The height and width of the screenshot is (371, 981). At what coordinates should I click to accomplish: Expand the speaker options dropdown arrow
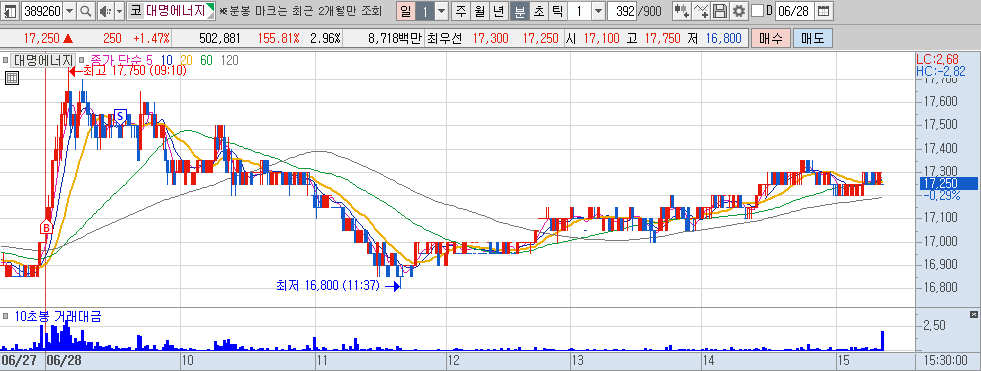[x=119, y=11]
